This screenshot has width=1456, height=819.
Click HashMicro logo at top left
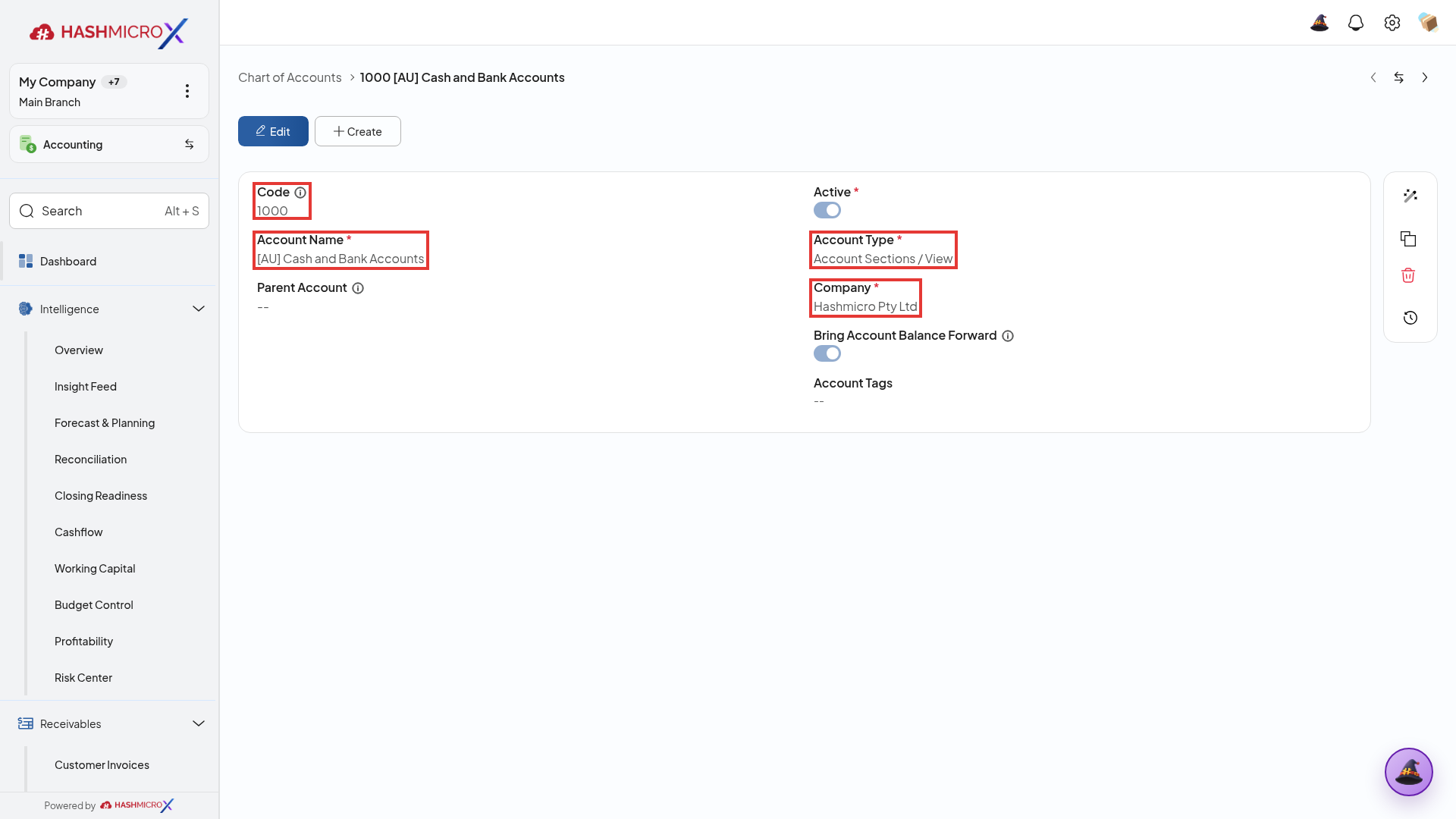point(108,33)
